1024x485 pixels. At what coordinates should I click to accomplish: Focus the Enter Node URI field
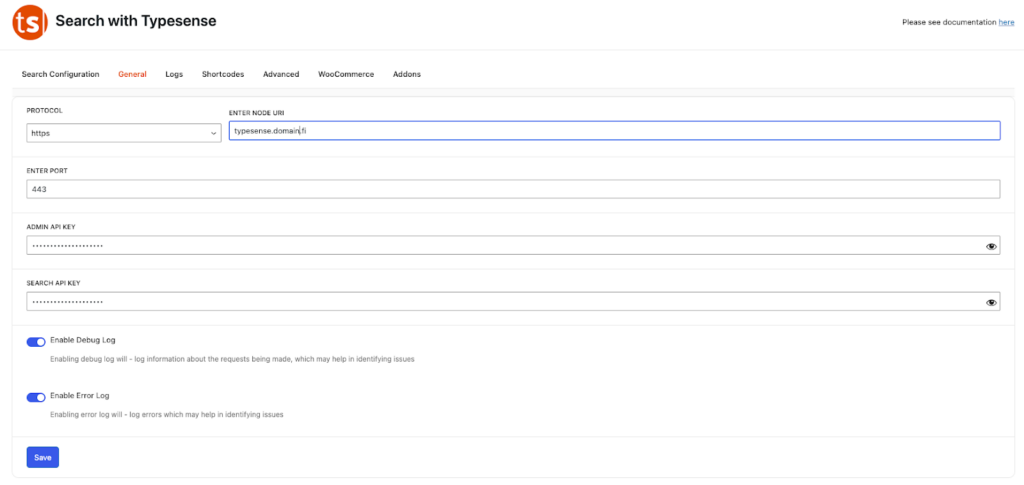[614, 131]
